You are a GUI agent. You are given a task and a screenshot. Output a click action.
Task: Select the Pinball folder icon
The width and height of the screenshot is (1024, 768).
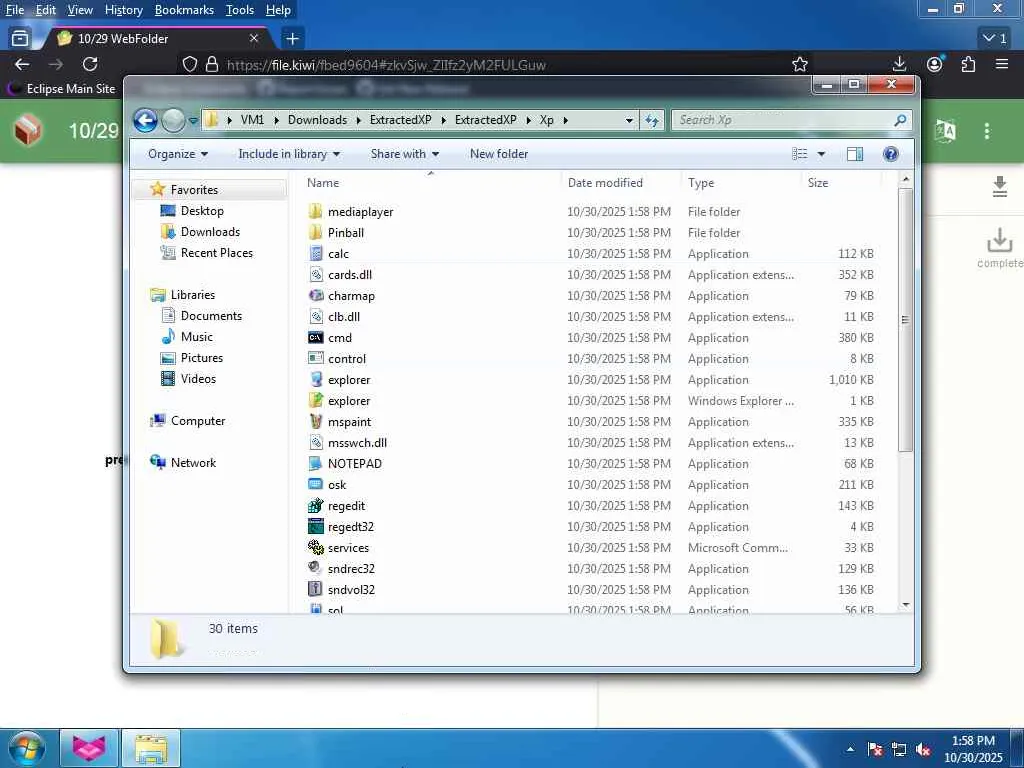click(x=316, y=232)
